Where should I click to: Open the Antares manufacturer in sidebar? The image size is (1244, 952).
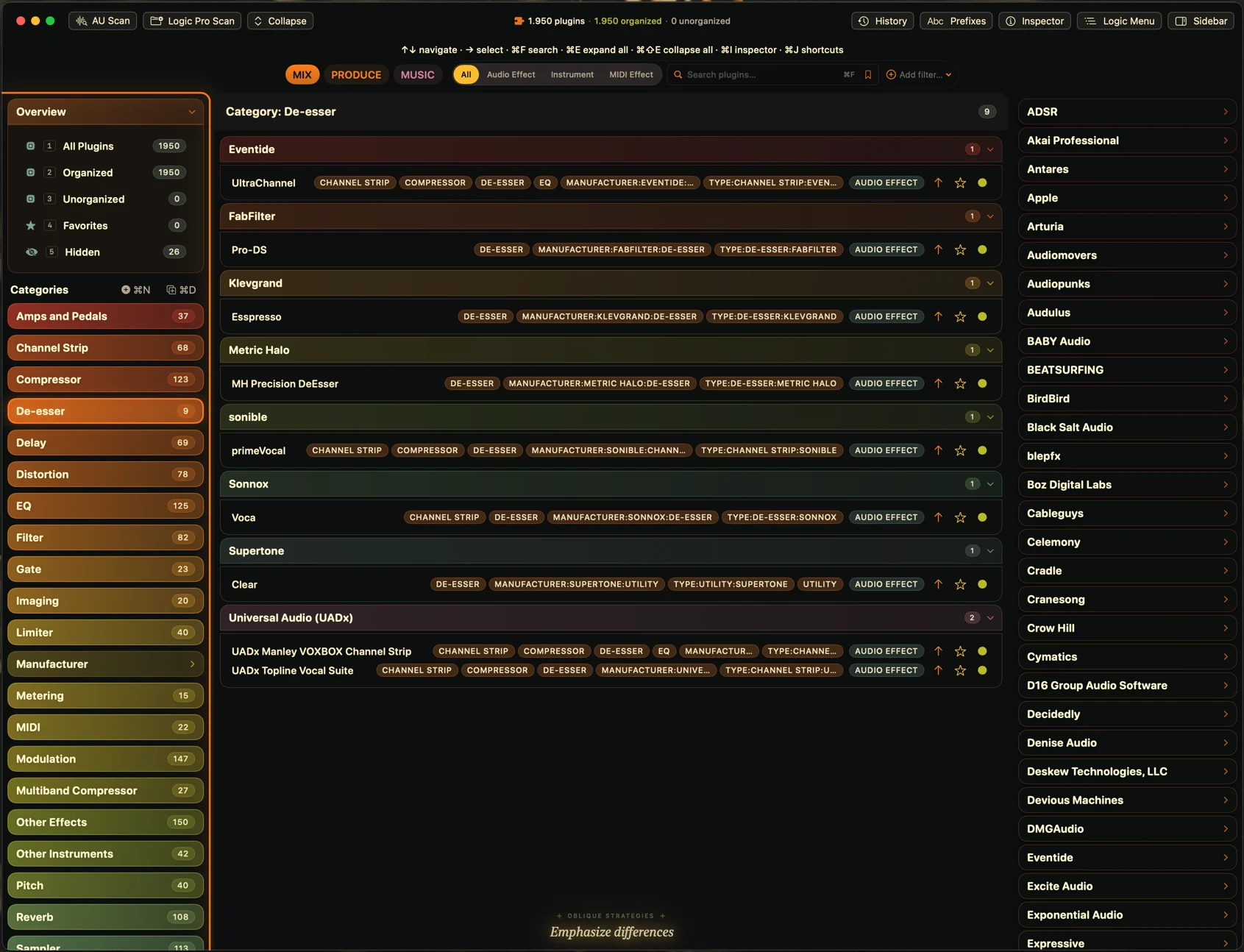[x=1127, y=169]
